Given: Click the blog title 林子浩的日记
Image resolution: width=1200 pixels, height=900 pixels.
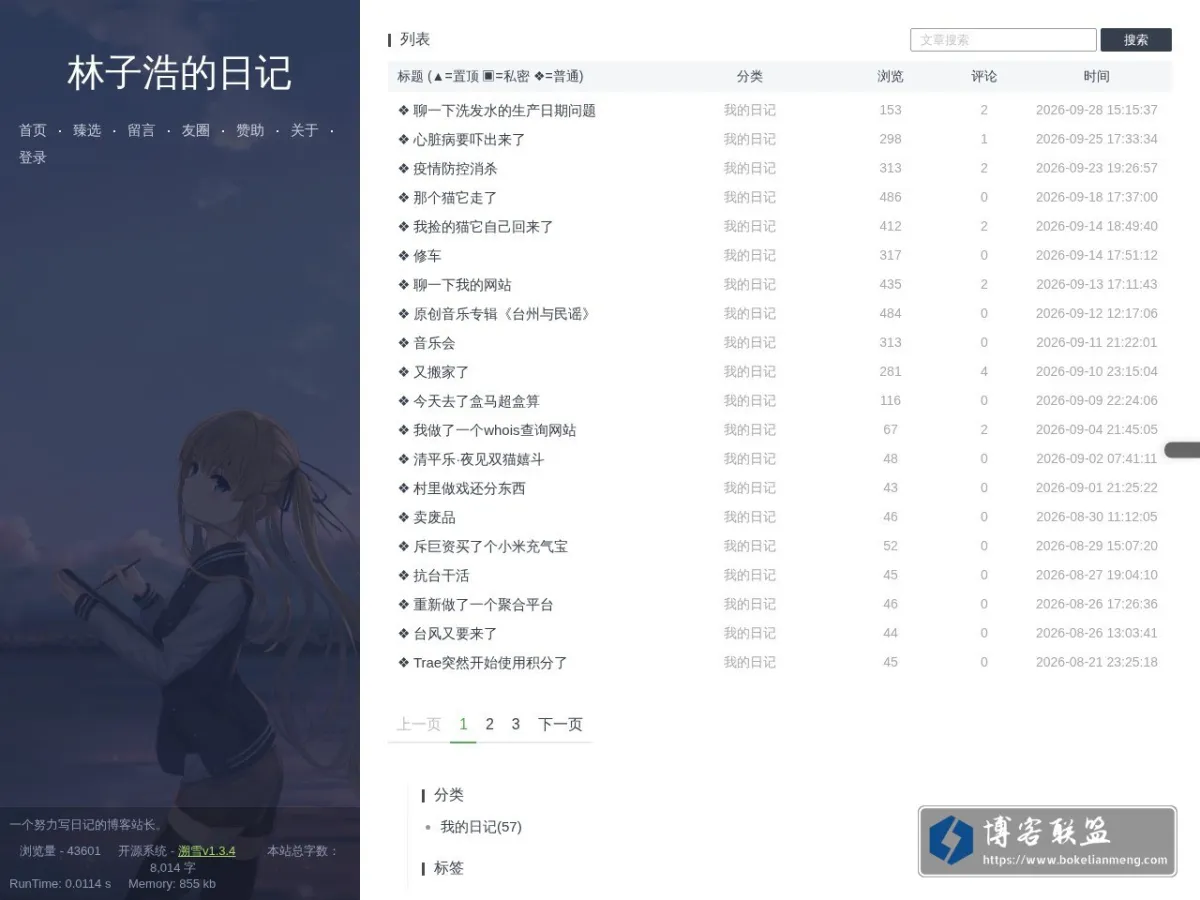Looking at the screenshot, I should [180, 73].
